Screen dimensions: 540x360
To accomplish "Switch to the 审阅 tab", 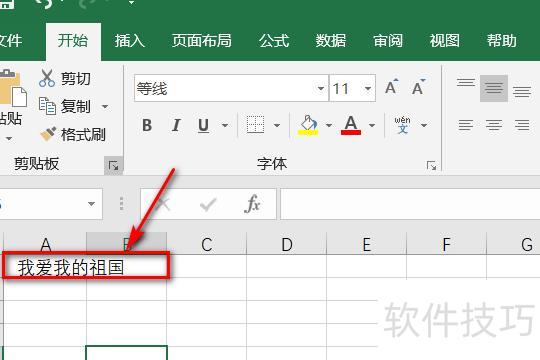I will 388,41.
